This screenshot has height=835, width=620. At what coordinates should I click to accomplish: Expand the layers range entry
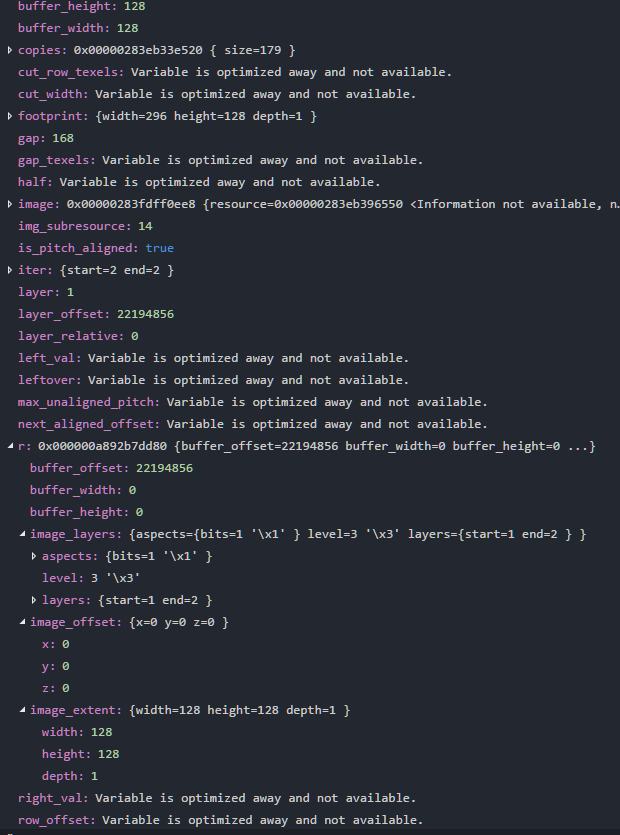34,599
